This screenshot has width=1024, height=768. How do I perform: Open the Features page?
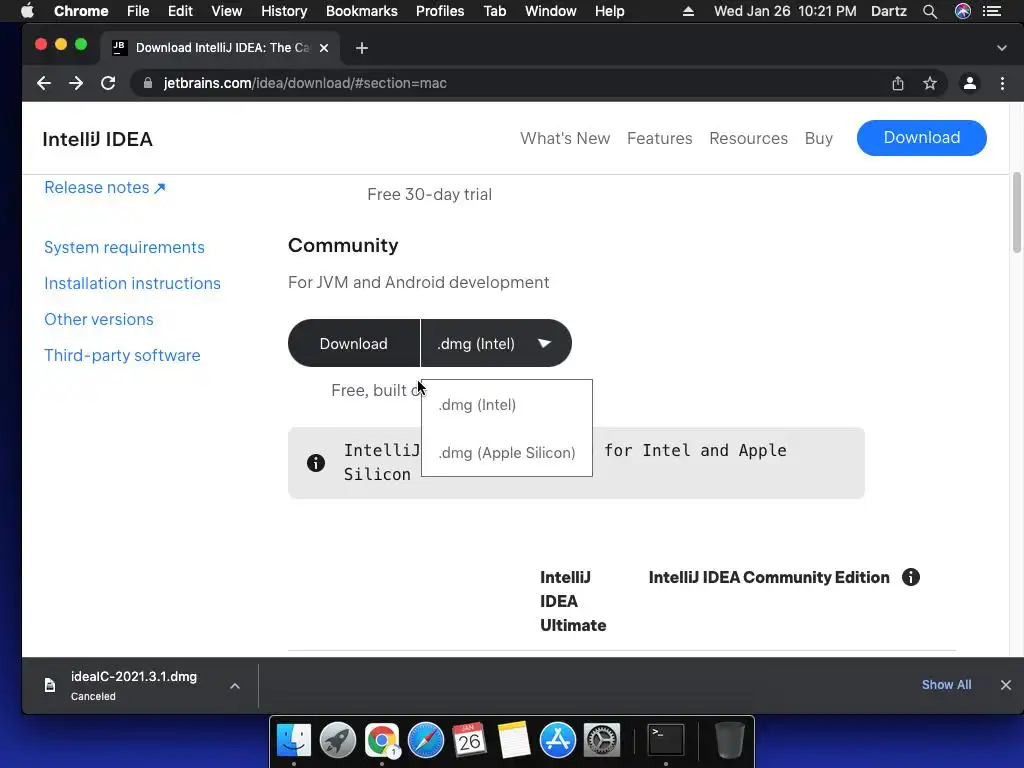660,138
